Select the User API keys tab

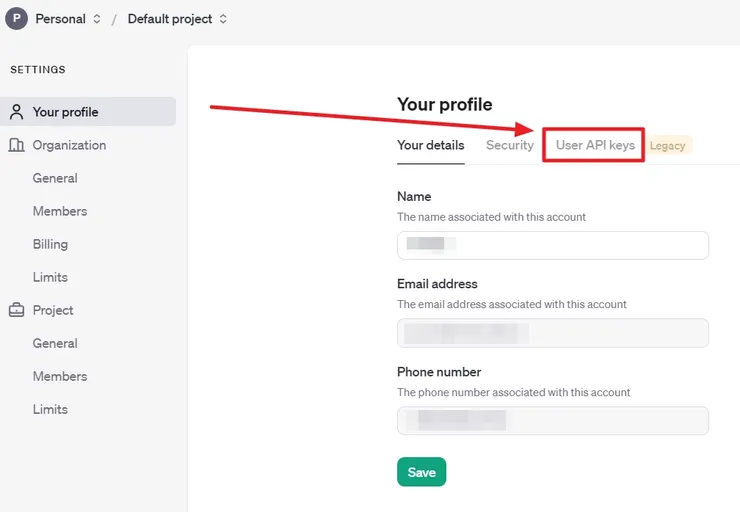click(x=595, y=145)
